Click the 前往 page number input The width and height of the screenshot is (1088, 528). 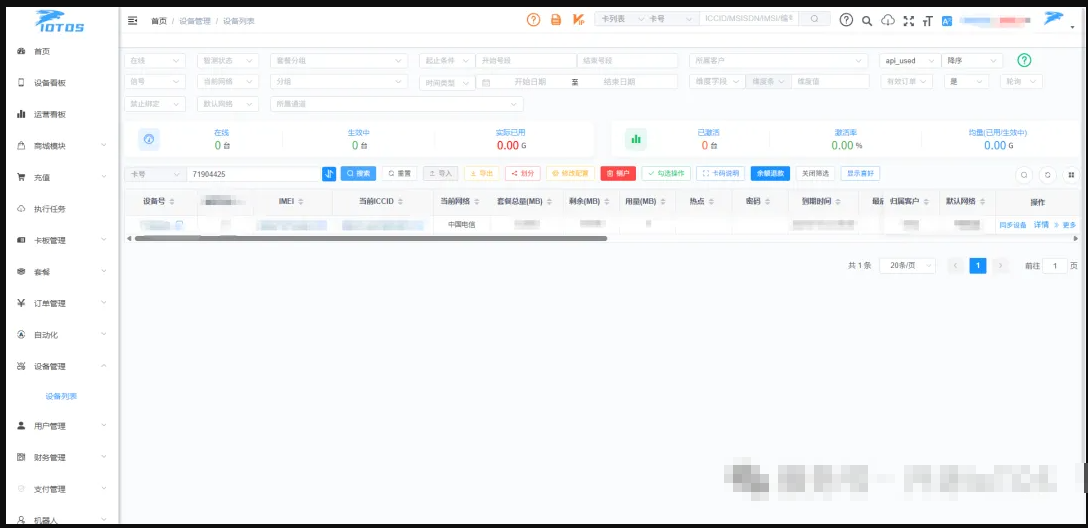tap(1055, 266)
